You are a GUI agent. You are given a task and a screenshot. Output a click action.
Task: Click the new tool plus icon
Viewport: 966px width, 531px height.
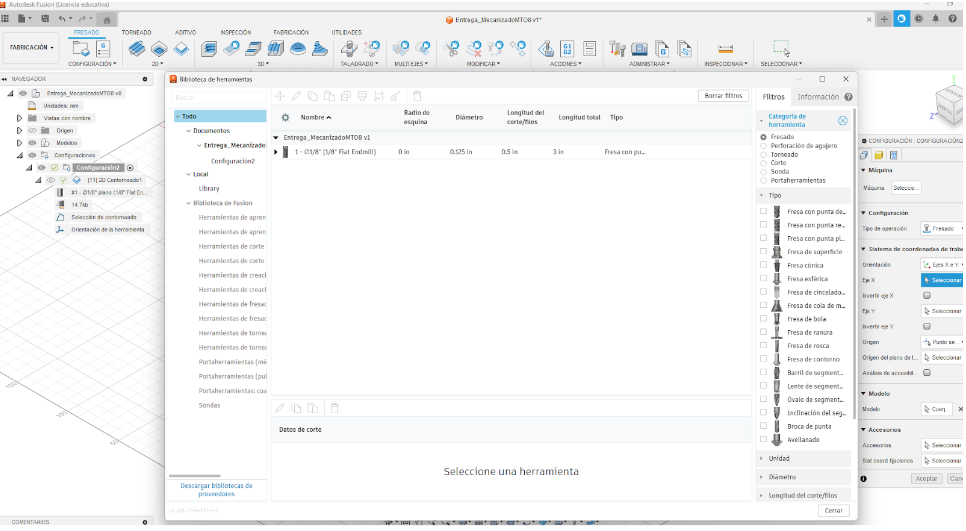click(280, 96)
